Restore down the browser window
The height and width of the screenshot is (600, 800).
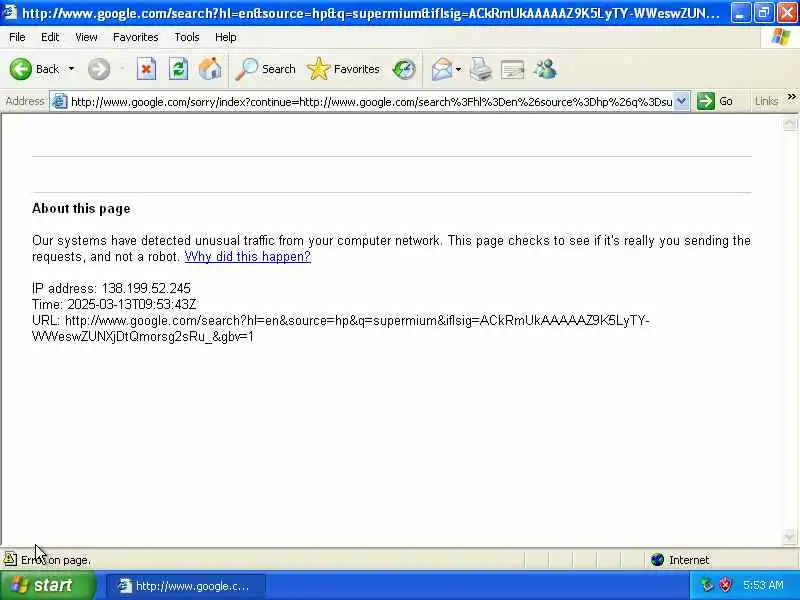pos(763,12)
